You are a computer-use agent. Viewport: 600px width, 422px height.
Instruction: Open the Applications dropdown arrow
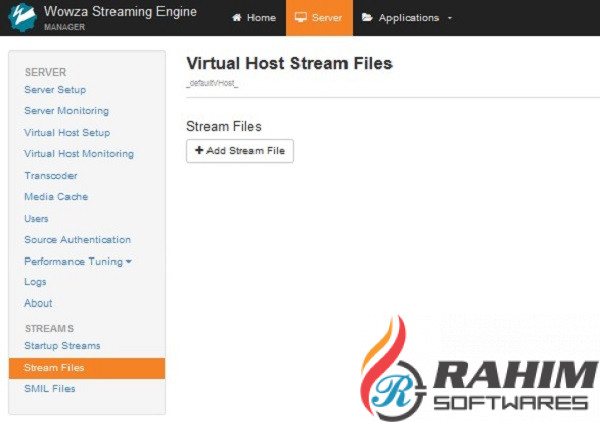click(450, 18)
